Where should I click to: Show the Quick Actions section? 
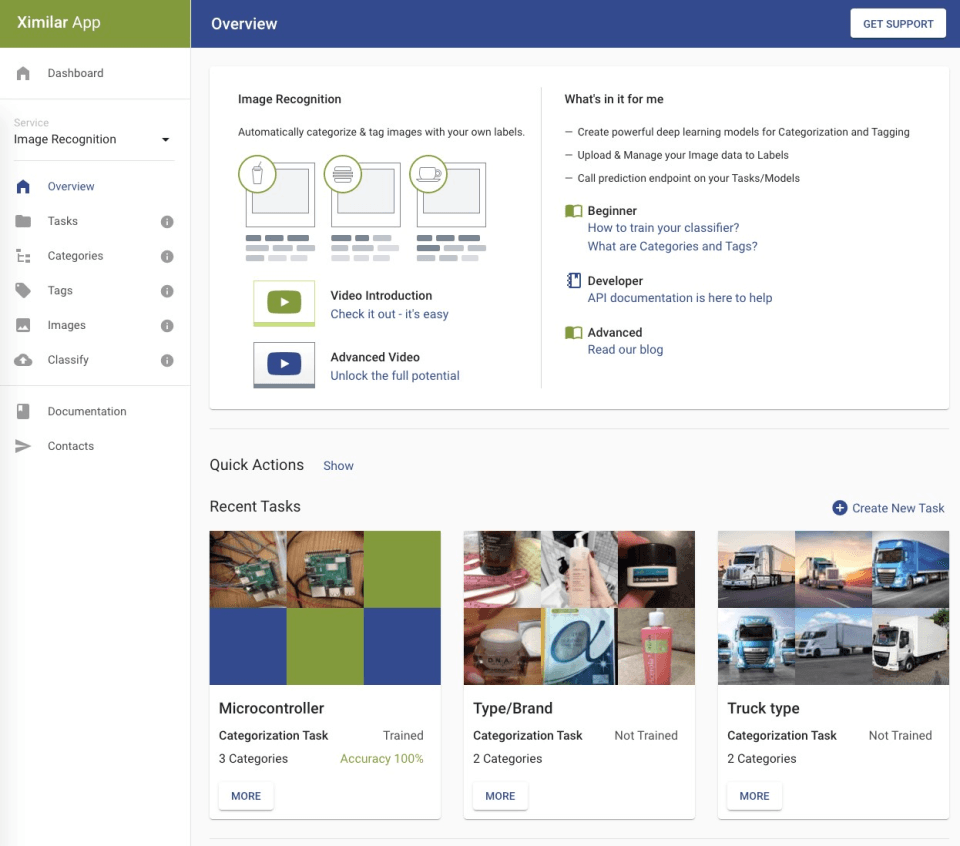pos(338,466)
